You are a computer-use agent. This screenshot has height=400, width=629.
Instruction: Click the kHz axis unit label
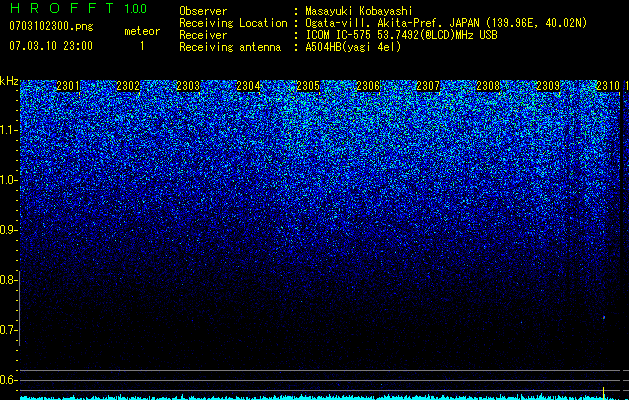tap(9, 81)
